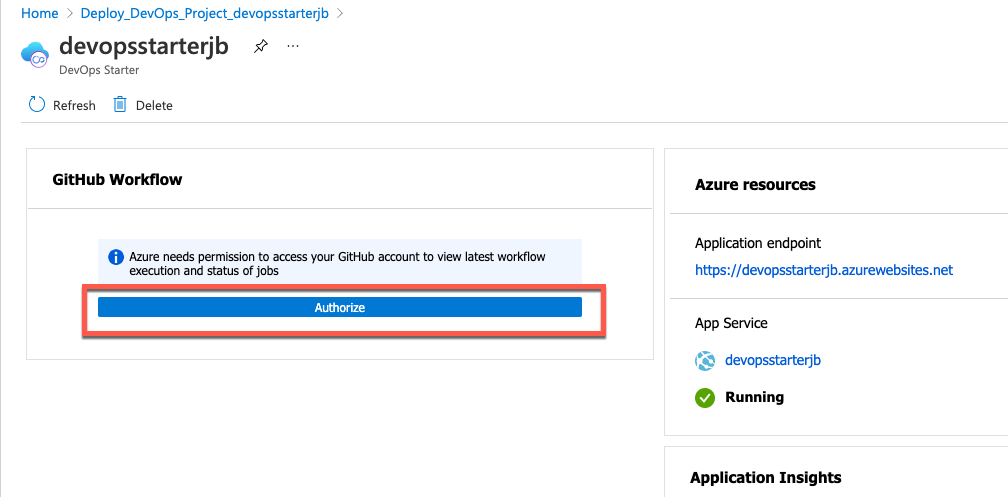1008x497 pixels.
Task: Select the Running status text
Action: tap(755, 397)
